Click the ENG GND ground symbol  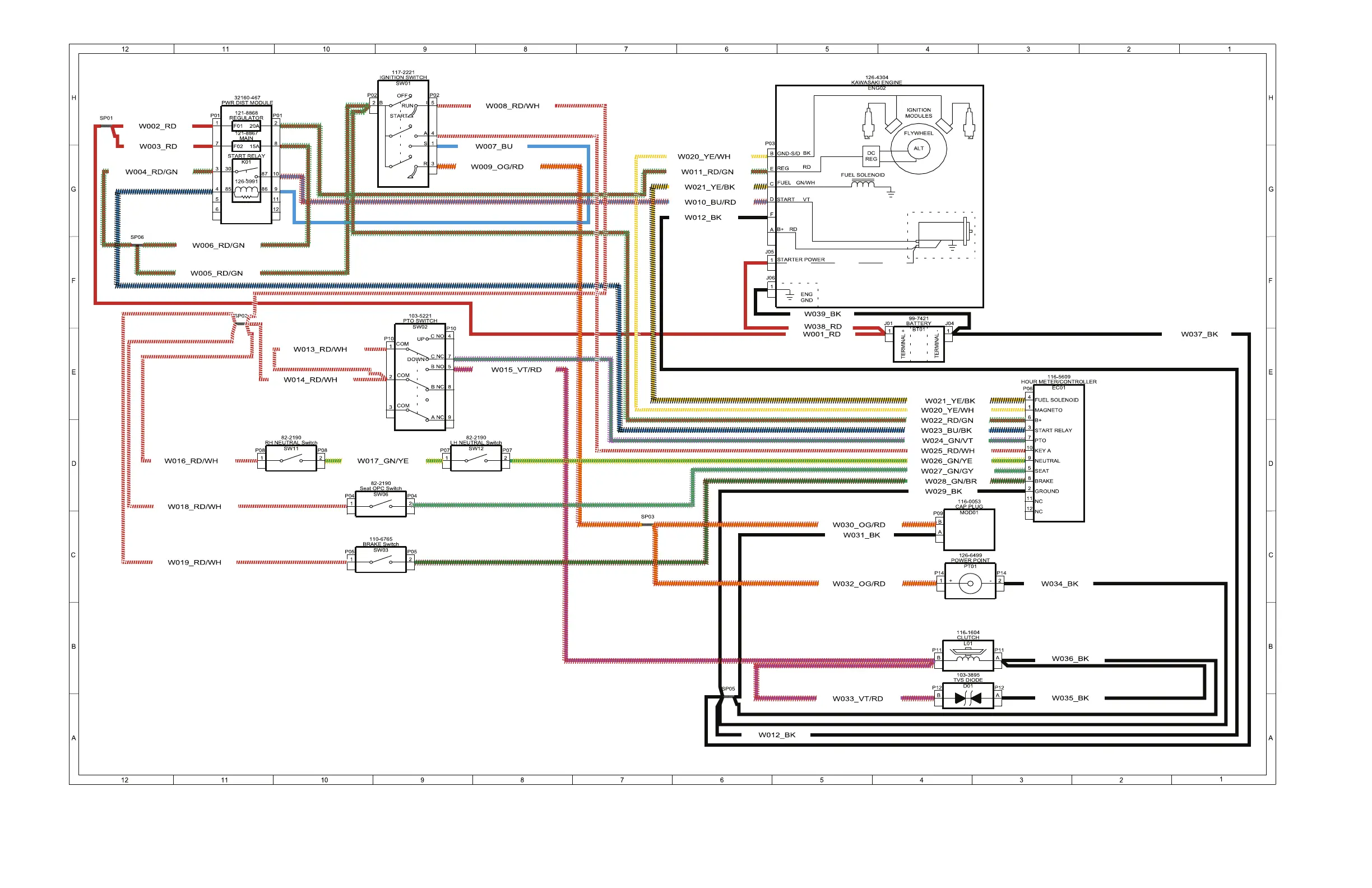point(790,297)
